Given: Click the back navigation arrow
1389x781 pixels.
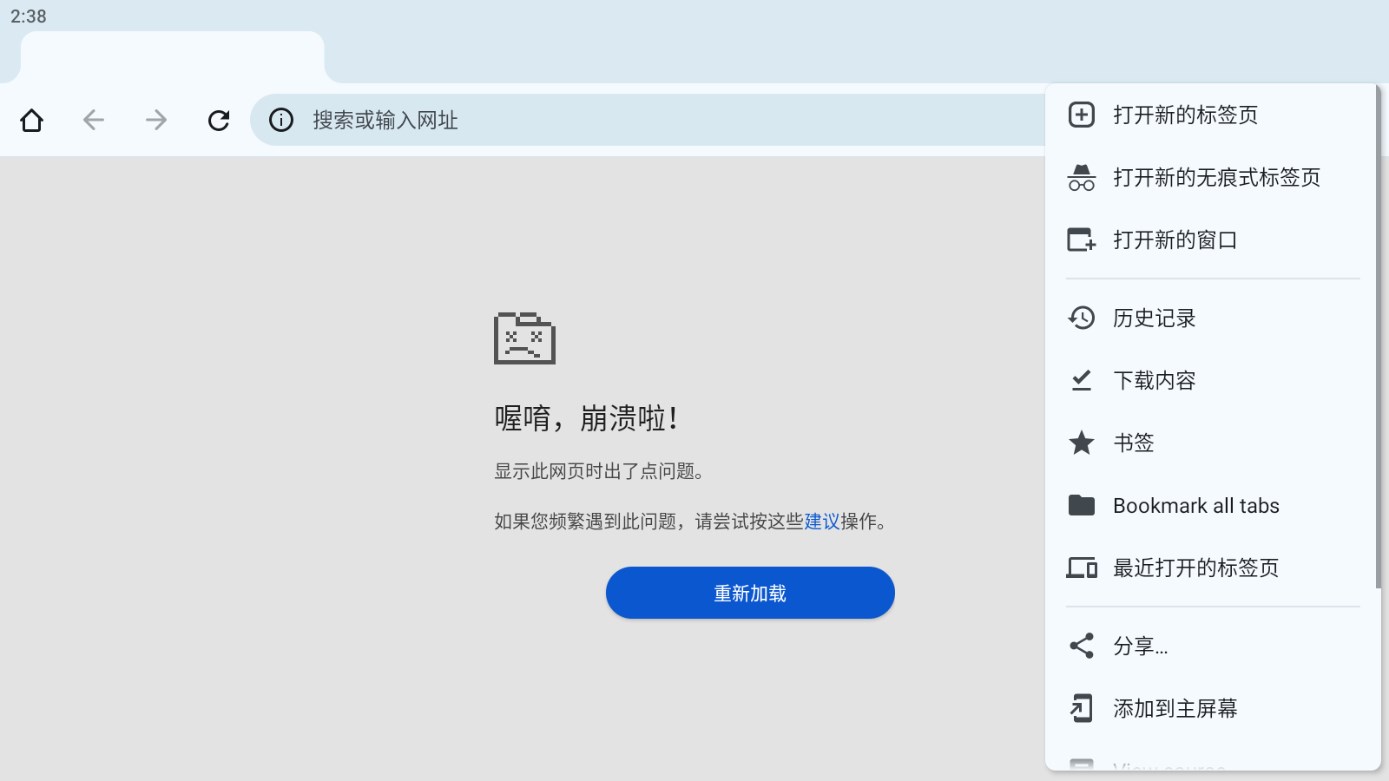Looking at the screenshot, I should pyautogui.click(x=93, y=119).
